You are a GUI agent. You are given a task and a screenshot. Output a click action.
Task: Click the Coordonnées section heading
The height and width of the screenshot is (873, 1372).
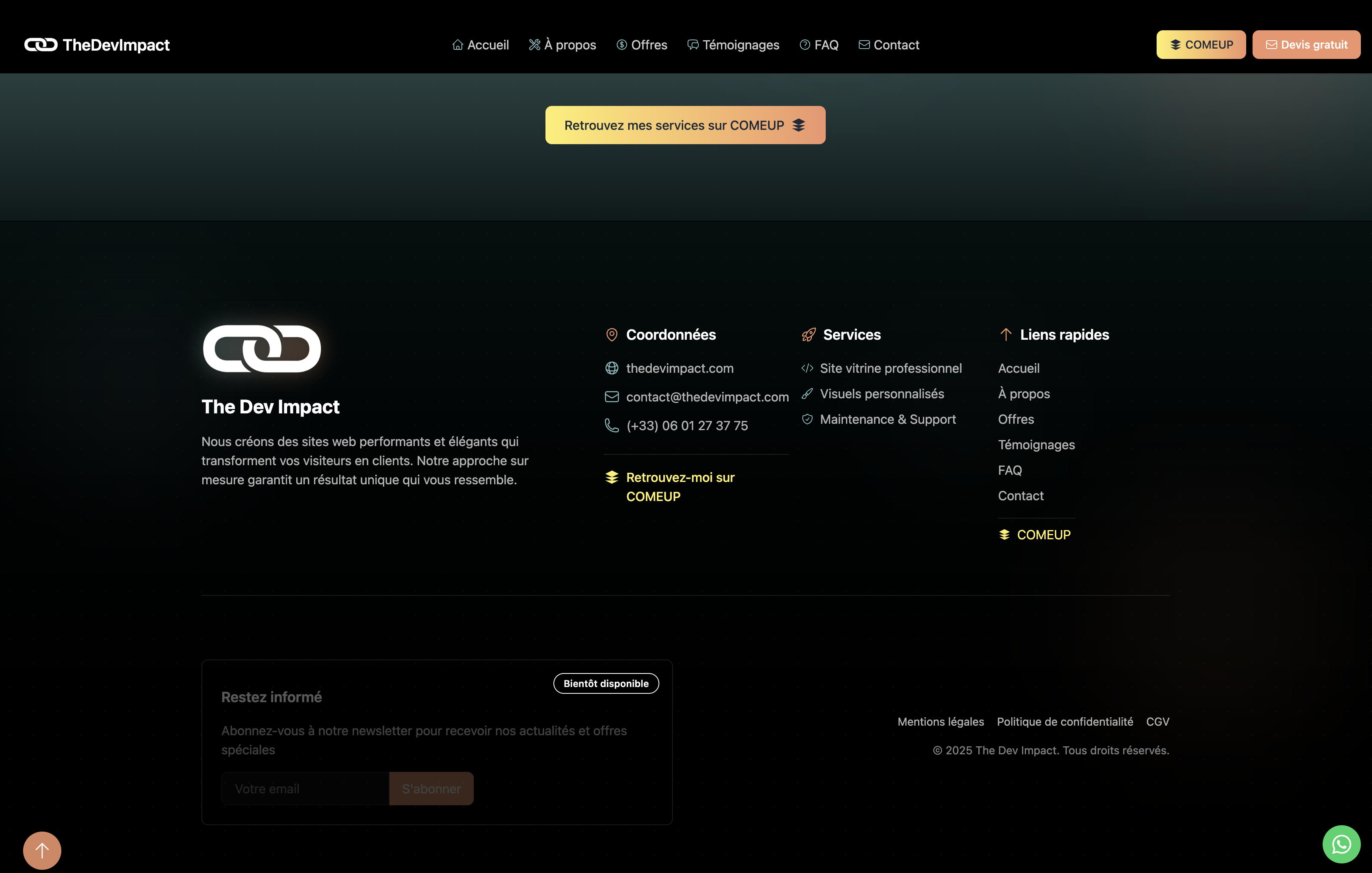coord(670,335)
